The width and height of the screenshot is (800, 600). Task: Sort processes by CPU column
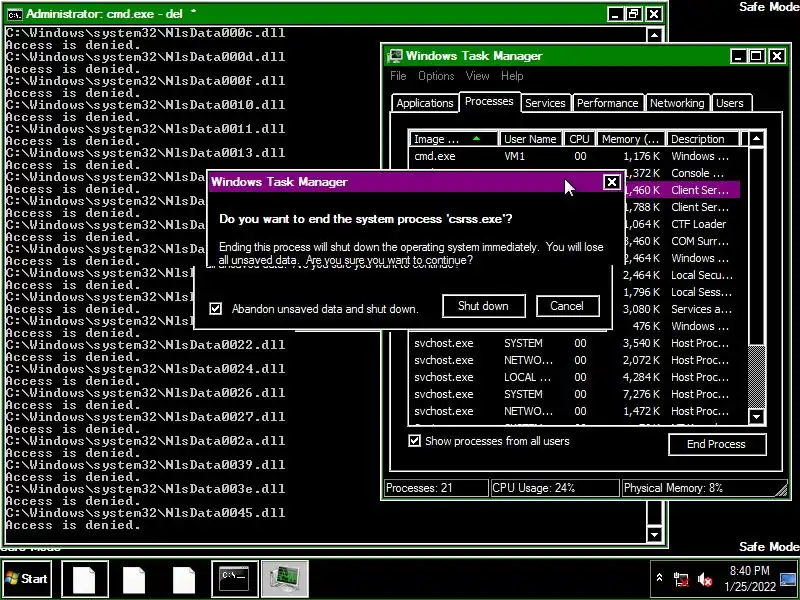580,139
